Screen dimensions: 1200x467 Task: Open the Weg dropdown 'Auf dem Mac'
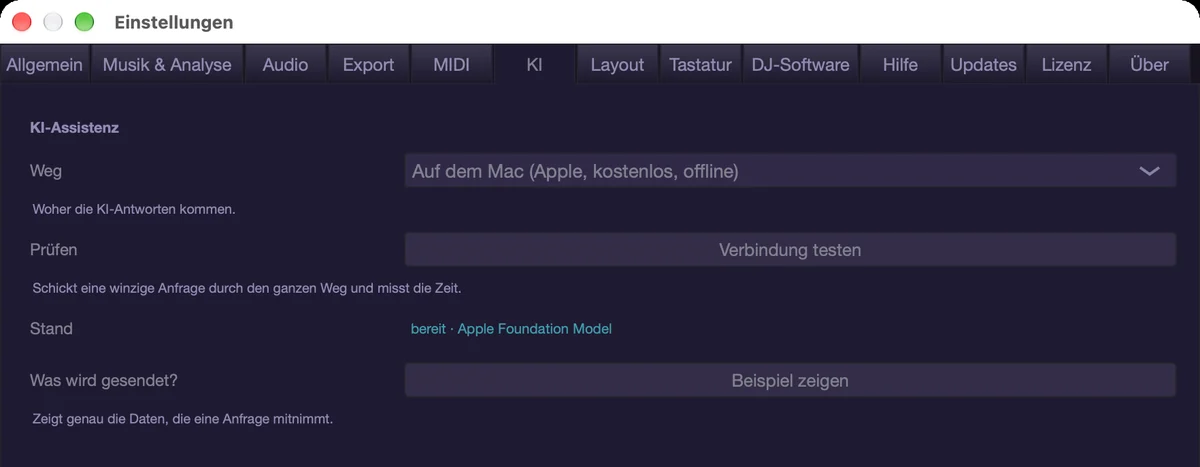click(x=790, y=171)
